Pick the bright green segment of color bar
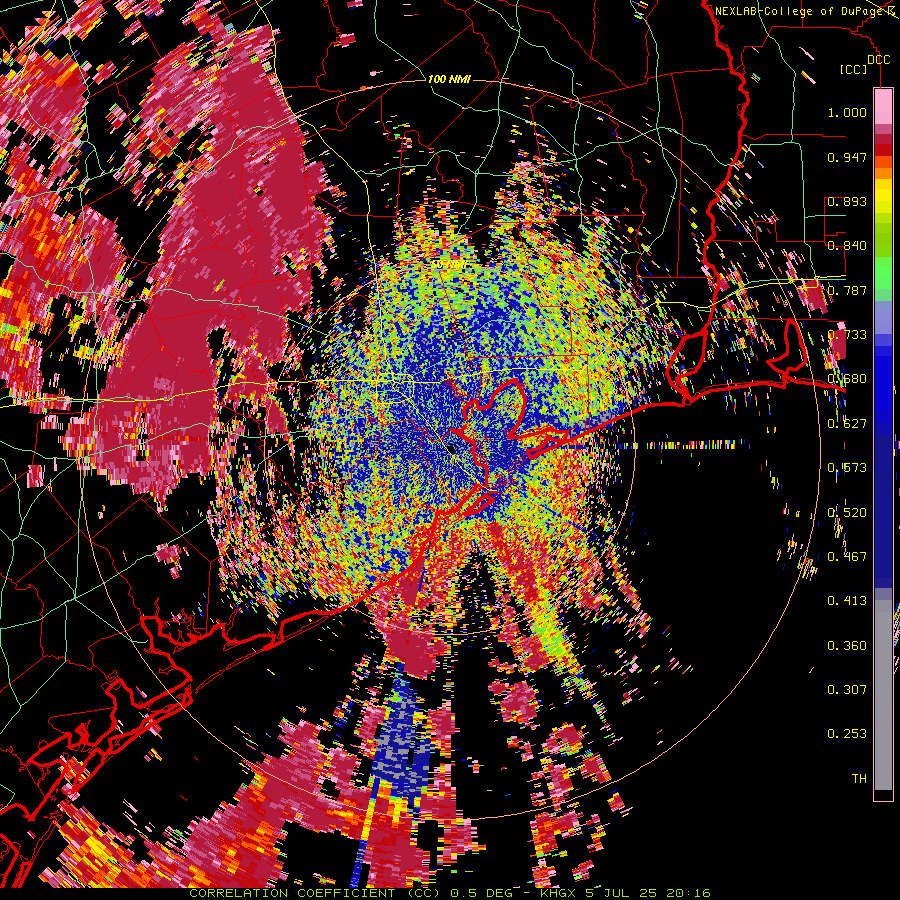This screenshot has width=900, height=900. click(x=883, y=273)
